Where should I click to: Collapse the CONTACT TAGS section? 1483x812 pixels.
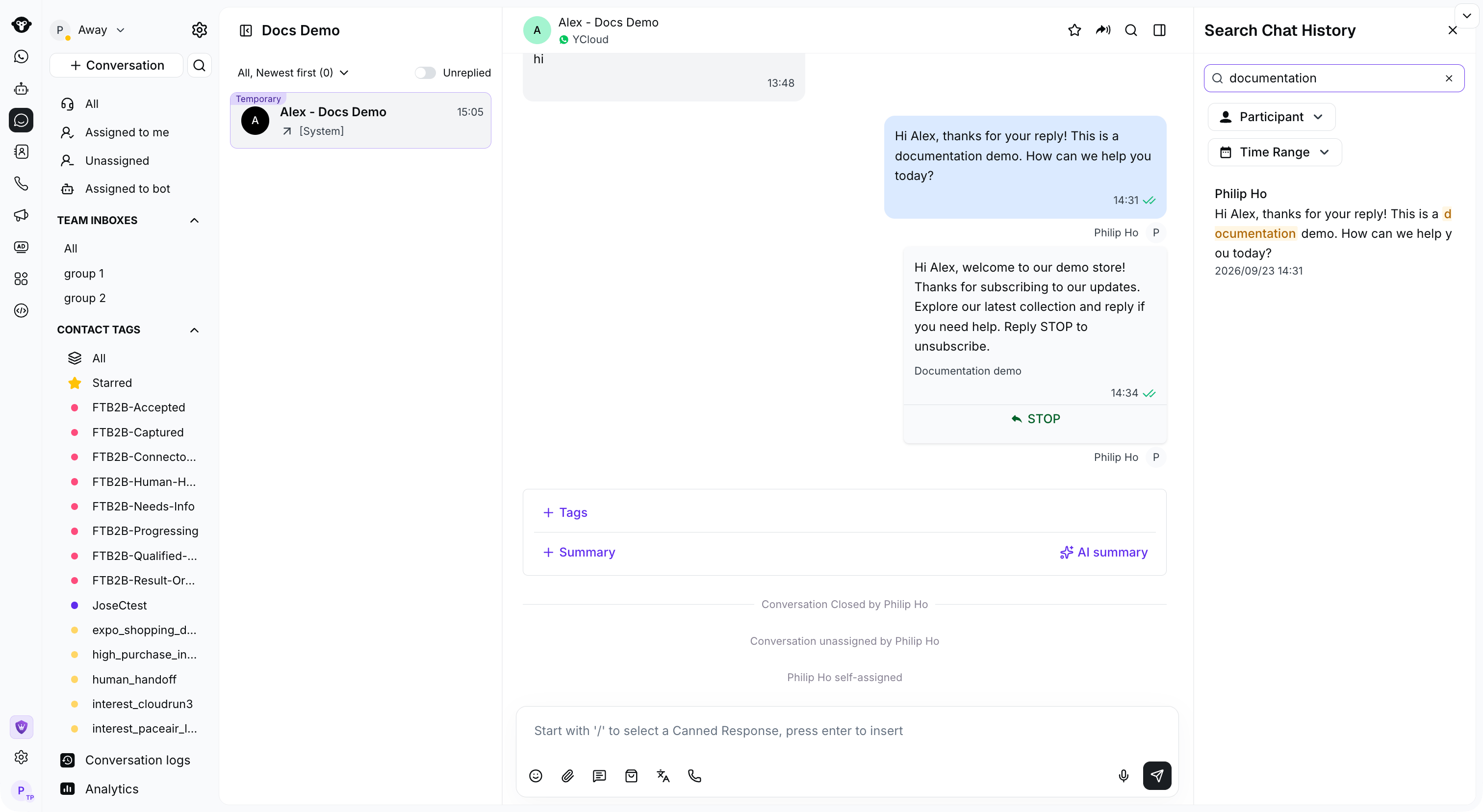click(195, 330)
